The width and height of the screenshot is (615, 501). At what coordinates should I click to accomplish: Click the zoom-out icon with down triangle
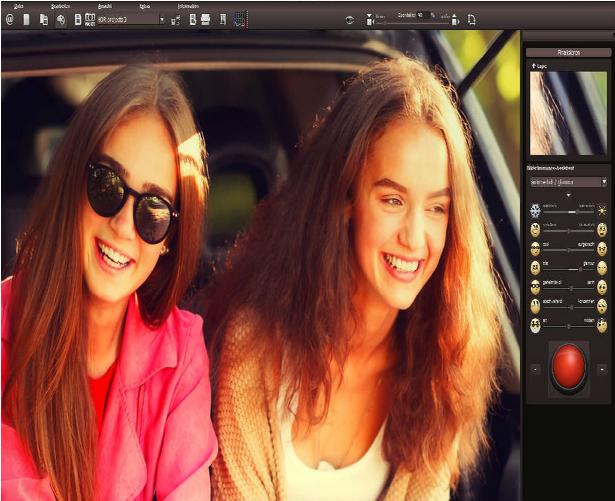(x=370, y=20)
